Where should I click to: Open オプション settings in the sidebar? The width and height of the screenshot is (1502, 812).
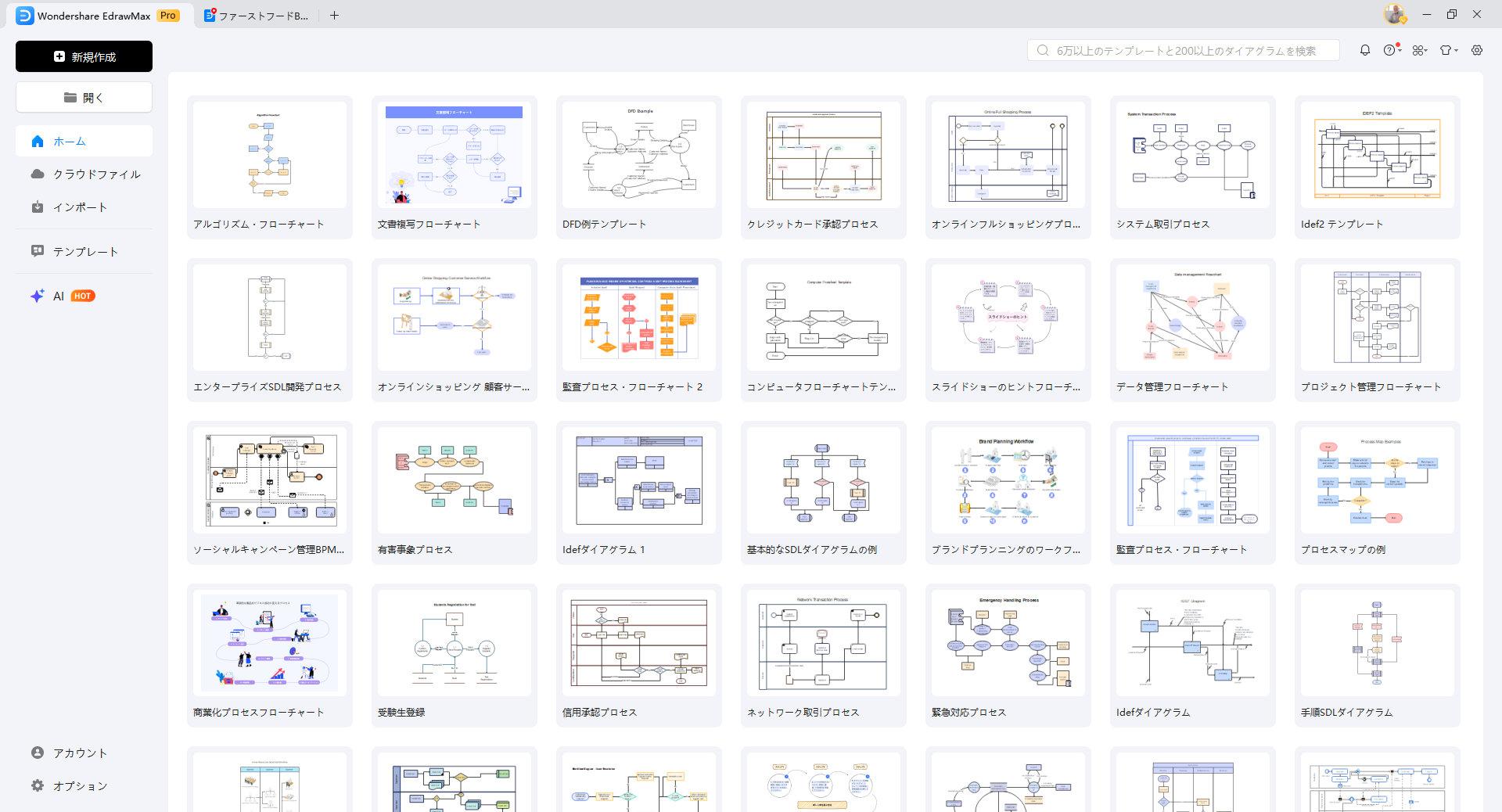pyautogui.click(x=84, y=786)
